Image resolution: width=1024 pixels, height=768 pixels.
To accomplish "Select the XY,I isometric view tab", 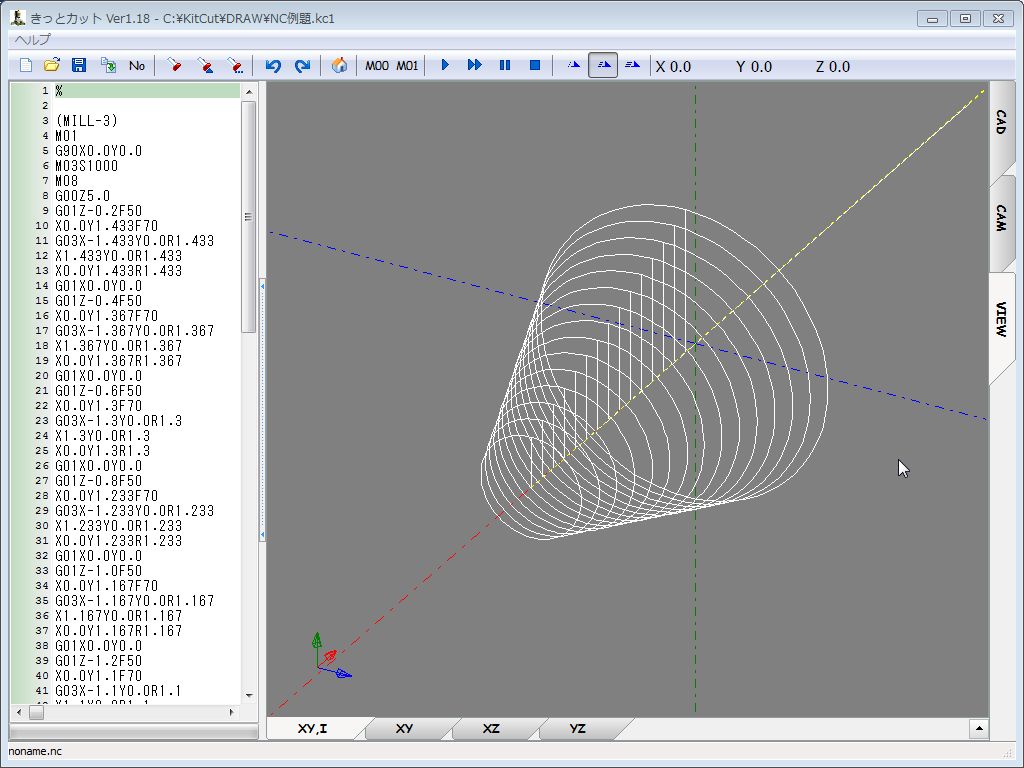I will [313, 729].
